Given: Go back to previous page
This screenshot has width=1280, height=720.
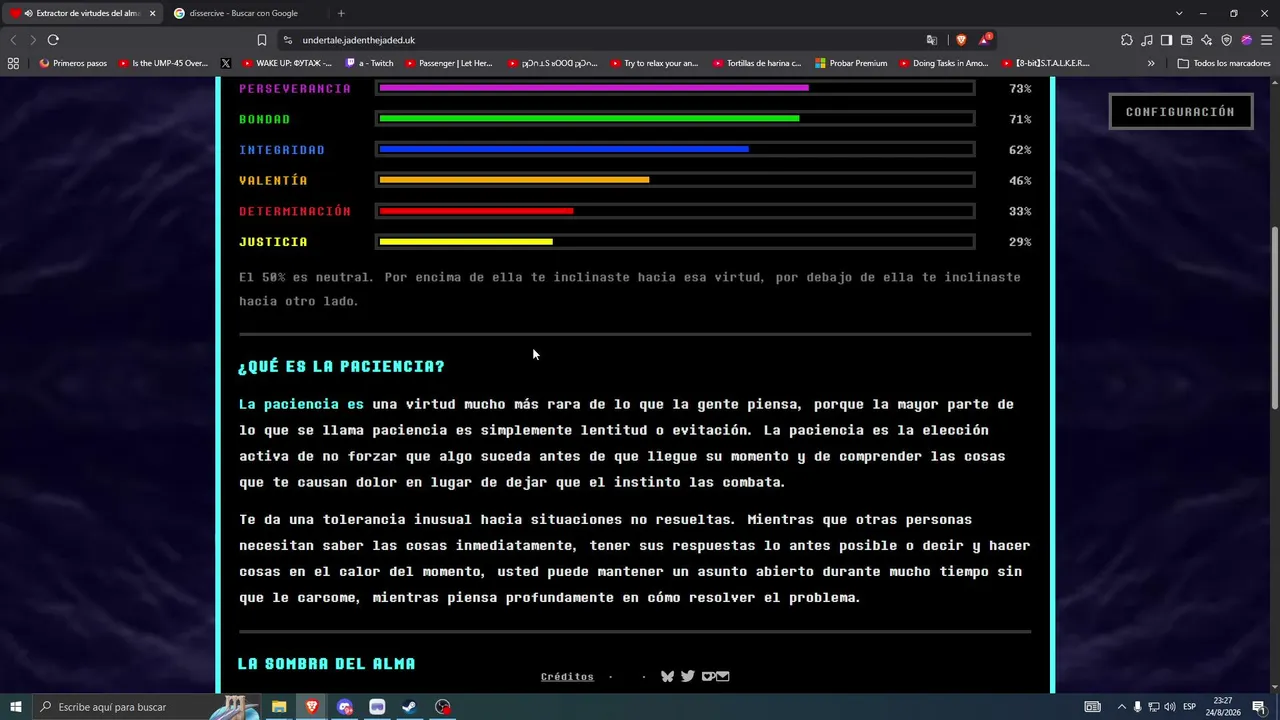Looking at the screenshot, I should [13, 40].
